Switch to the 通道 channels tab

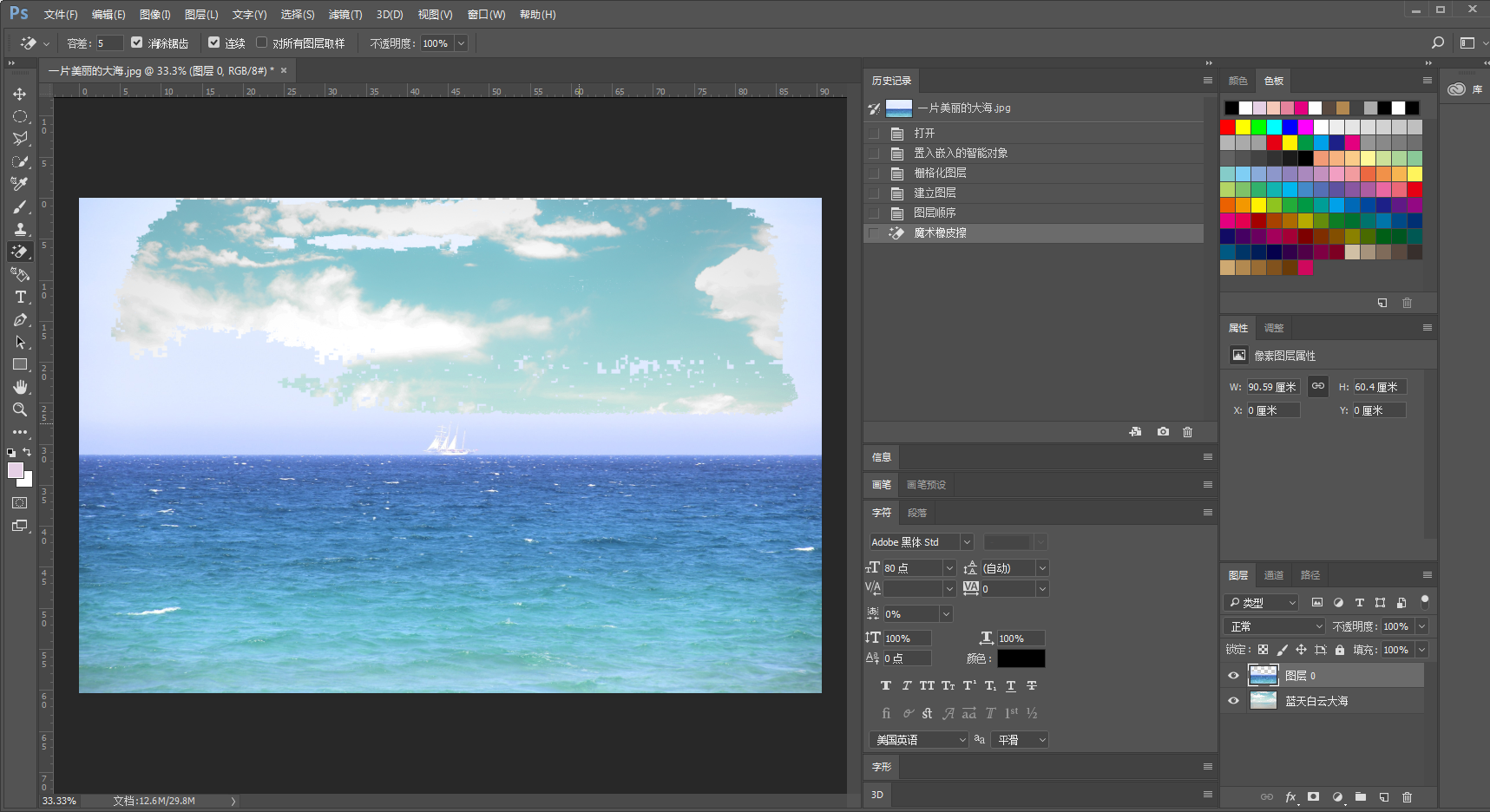click(1274, 575)
